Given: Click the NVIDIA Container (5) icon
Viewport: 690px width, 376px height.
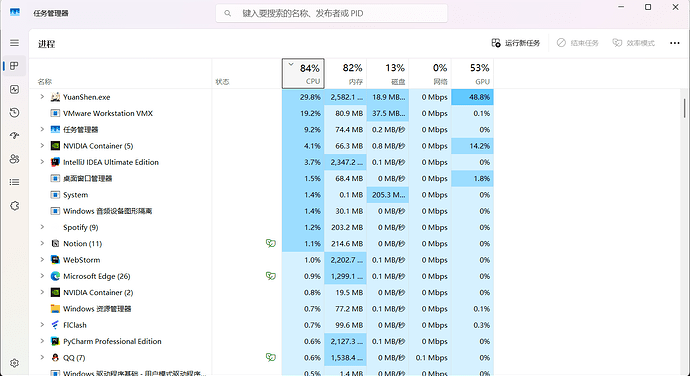Looking at the screenshot, I should click(x=55, y=146).
